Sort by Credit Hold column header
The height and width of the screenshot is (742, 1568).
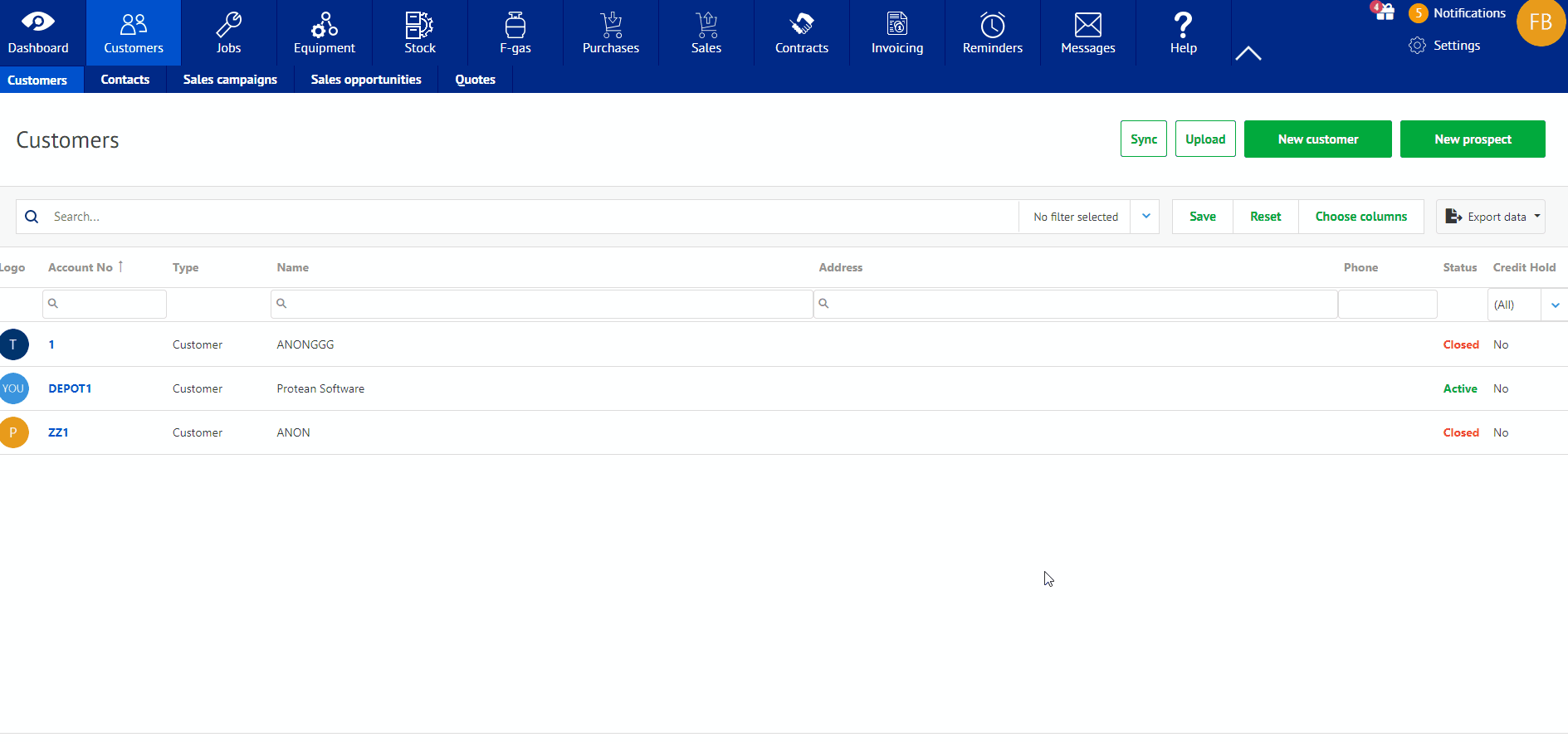click(x=1524, y=267)
